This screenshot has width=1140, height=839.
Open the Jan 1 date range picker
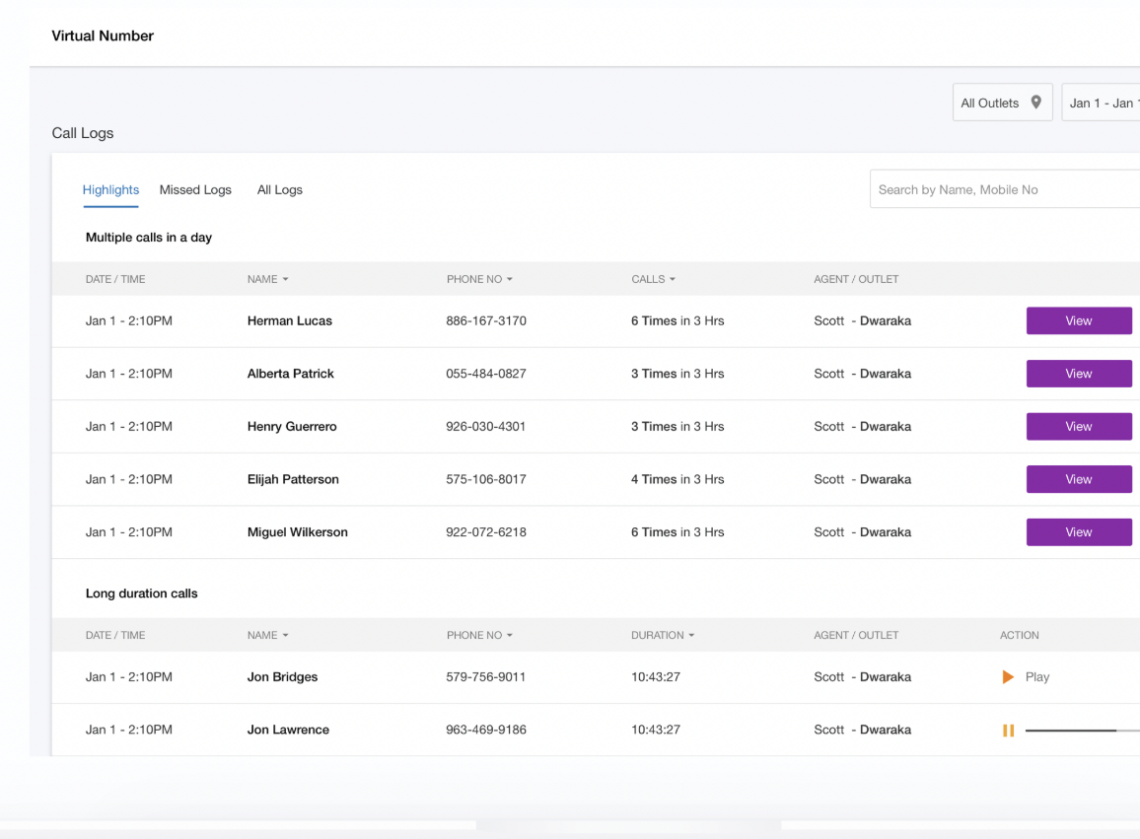pyautogui.click(x=1101, y=103)
